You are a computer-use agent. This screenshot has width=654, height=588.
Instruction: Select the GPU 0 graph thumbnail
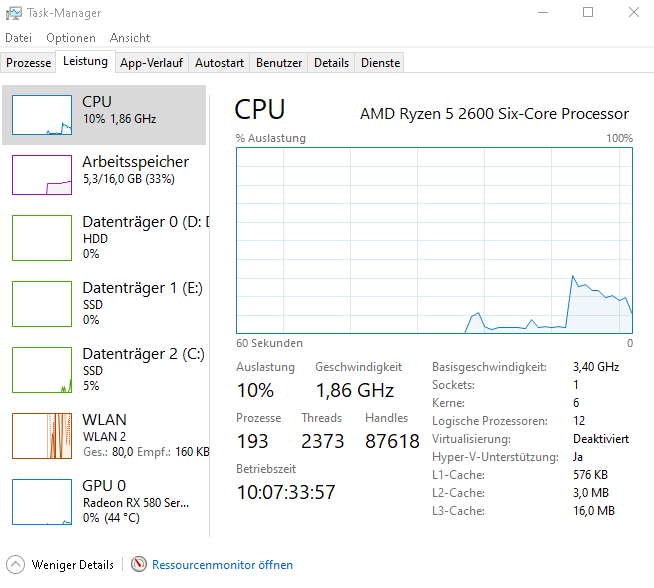[x=42, y=501]
